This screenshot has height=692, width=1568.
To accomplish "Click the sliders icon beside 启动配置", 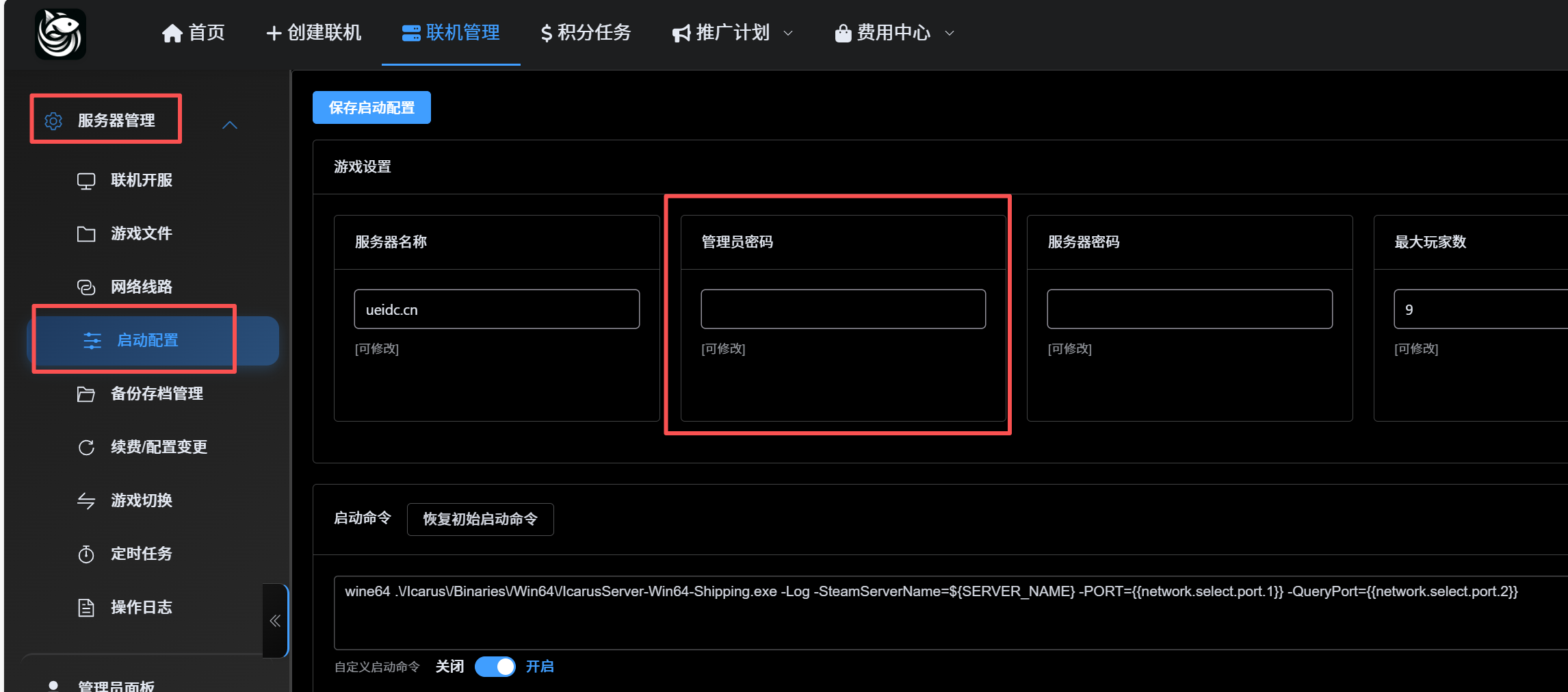I will [x=92, y=341].
